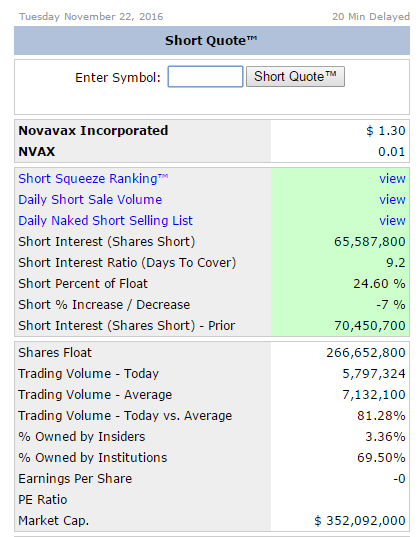This screenshot has width=419, height=537.
Task: Click the Days To Cover value 9.2
Action: [396, 263]
